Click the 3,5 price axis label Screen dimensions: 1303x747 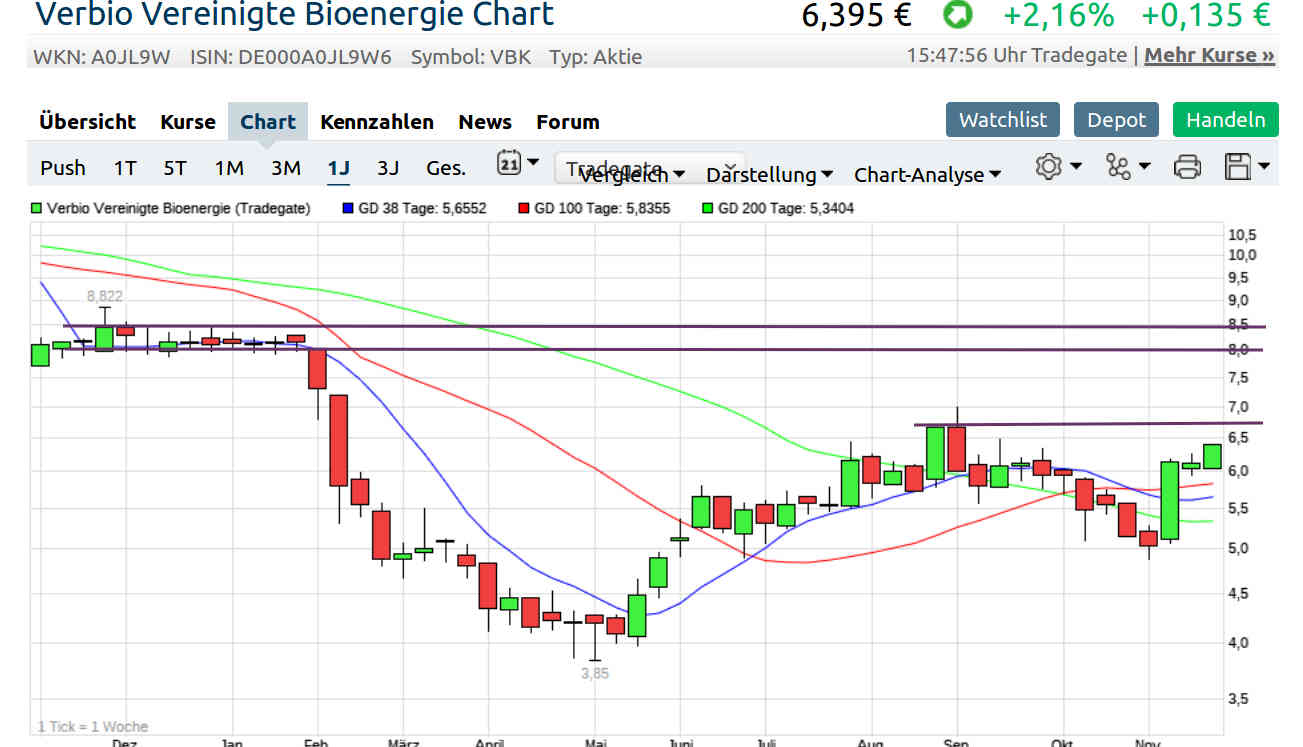click(x=1238, y=699)
